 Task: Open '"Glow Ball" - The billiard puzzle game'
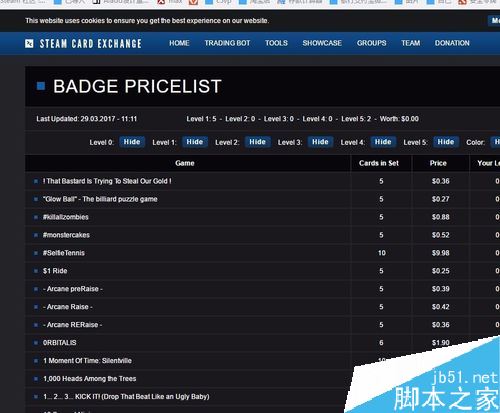100,199
